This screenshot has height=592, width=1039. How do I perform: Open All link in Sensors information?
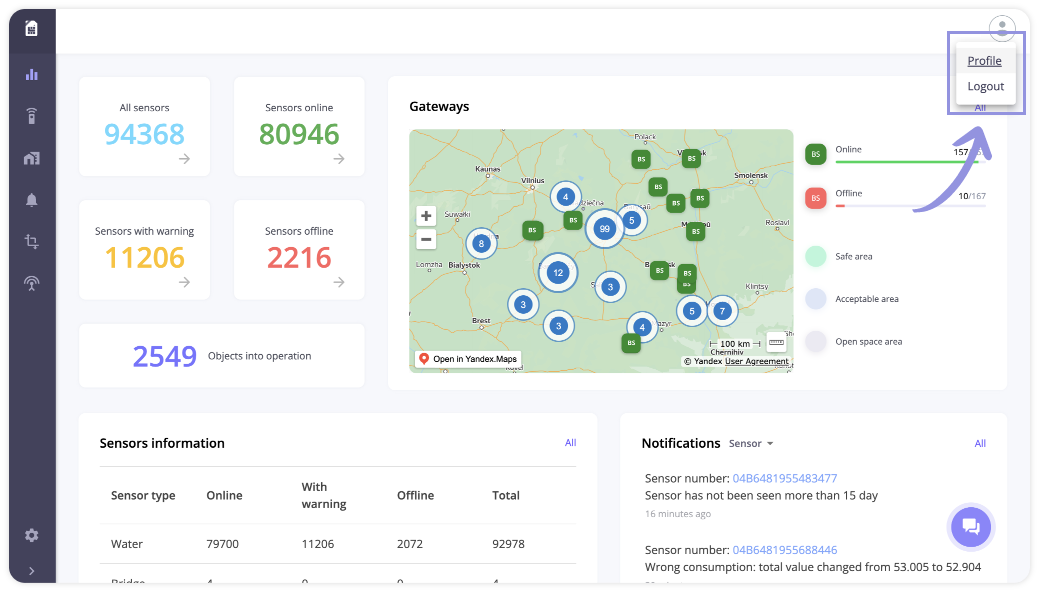point(571,442)
